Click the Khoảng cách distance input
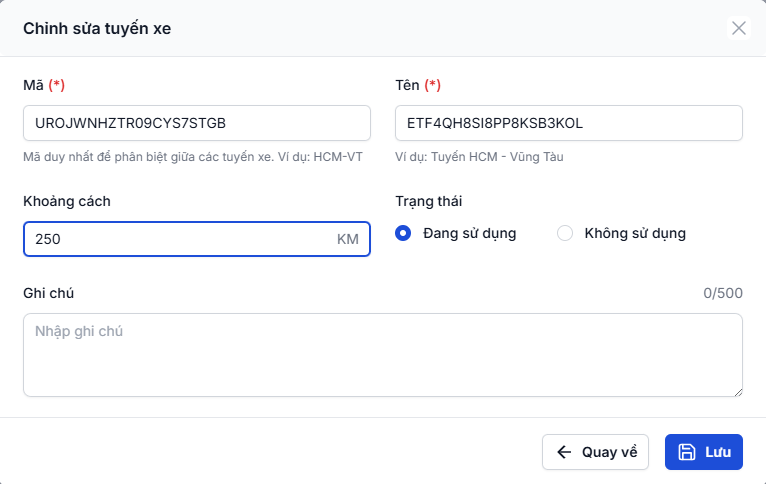 click(197, 239)
